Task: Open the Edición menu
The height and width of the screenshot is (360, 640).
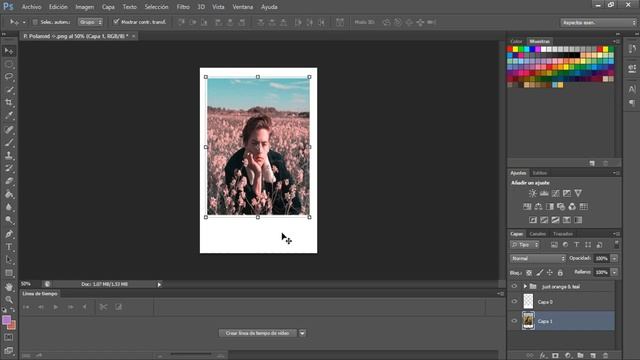Action: point(58,7)
